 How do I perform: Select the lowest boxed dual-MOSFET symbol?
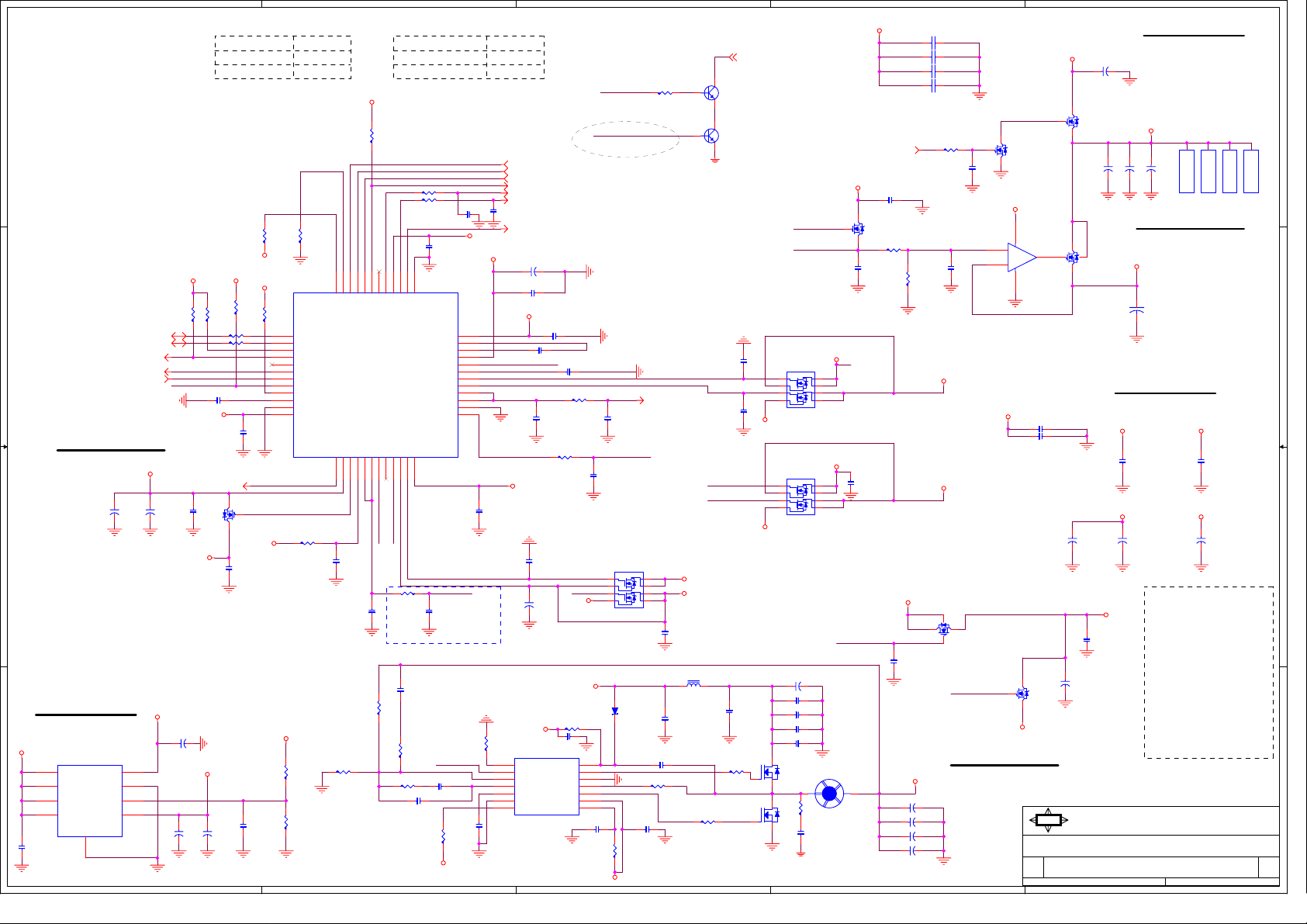pyautogui.click(x=629, y=590)
